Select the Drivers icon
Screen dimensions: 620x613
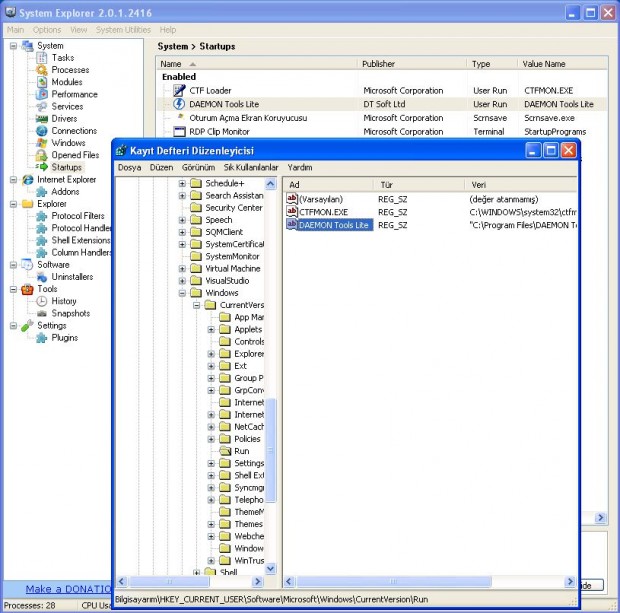(x=42, y=119)
